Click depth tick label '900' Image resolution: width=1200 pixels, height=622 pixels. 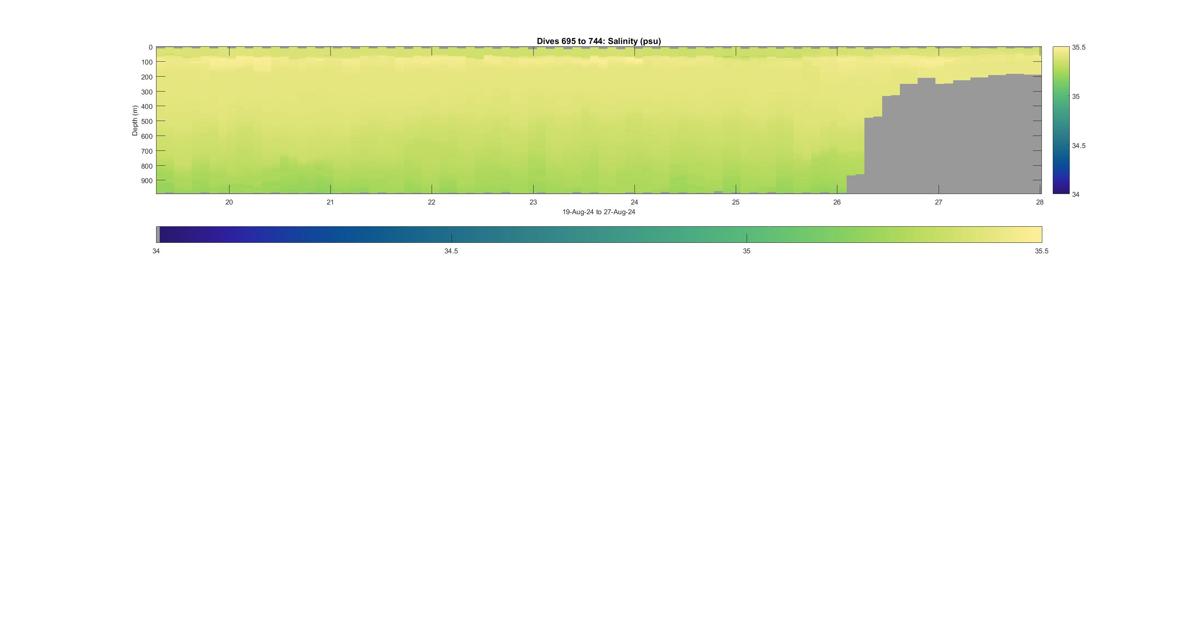pyautogui.click(x=146, y=181)
